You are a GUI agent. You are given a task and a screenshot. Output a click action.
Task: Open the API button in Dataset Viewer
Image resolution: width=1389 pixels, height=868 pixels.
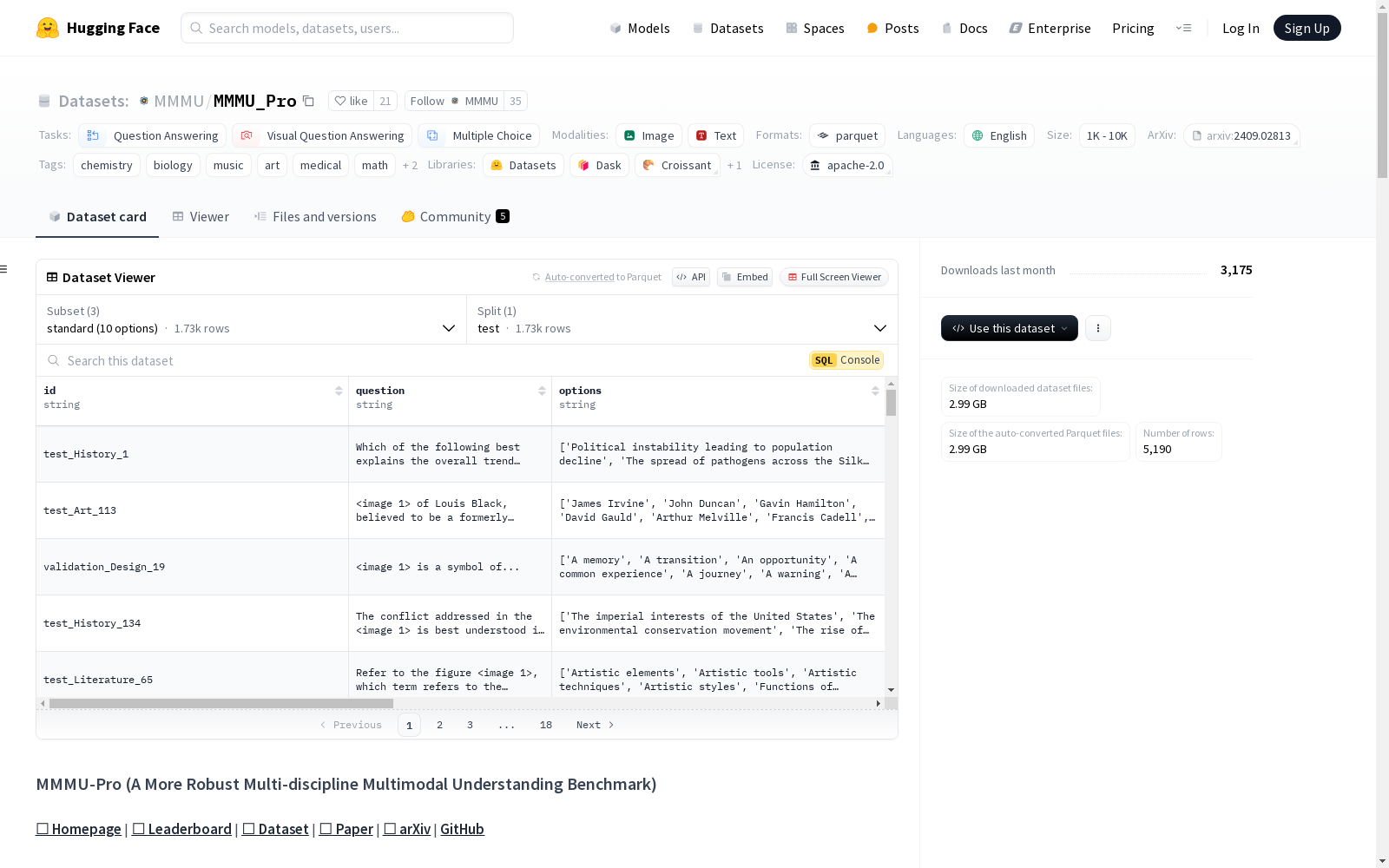691,277
